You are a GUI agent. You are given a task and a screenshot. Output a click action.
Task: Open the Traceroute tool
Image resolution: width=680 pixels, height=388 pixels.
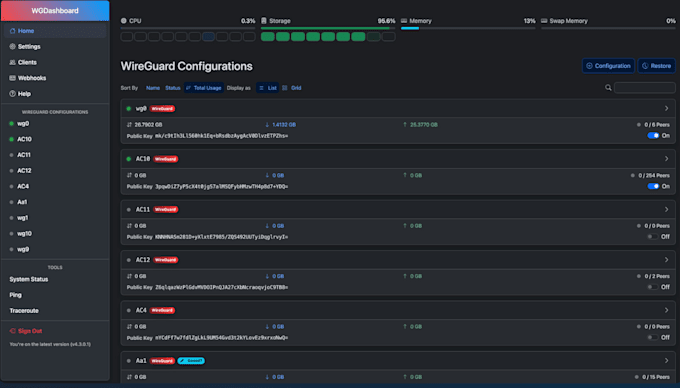[55, 310]
